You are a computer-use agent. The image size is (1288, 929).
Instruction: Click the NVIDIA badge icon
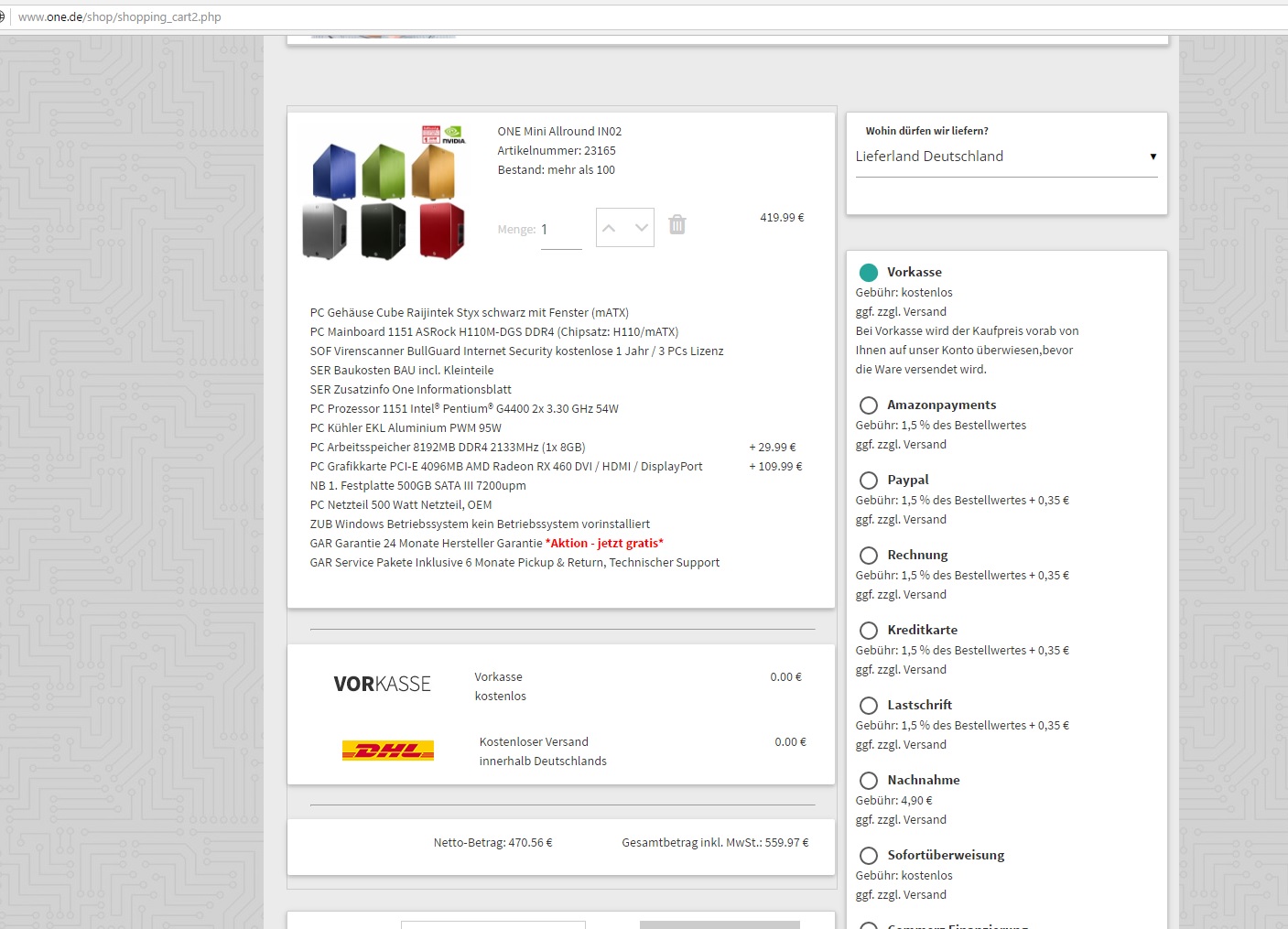454,135
